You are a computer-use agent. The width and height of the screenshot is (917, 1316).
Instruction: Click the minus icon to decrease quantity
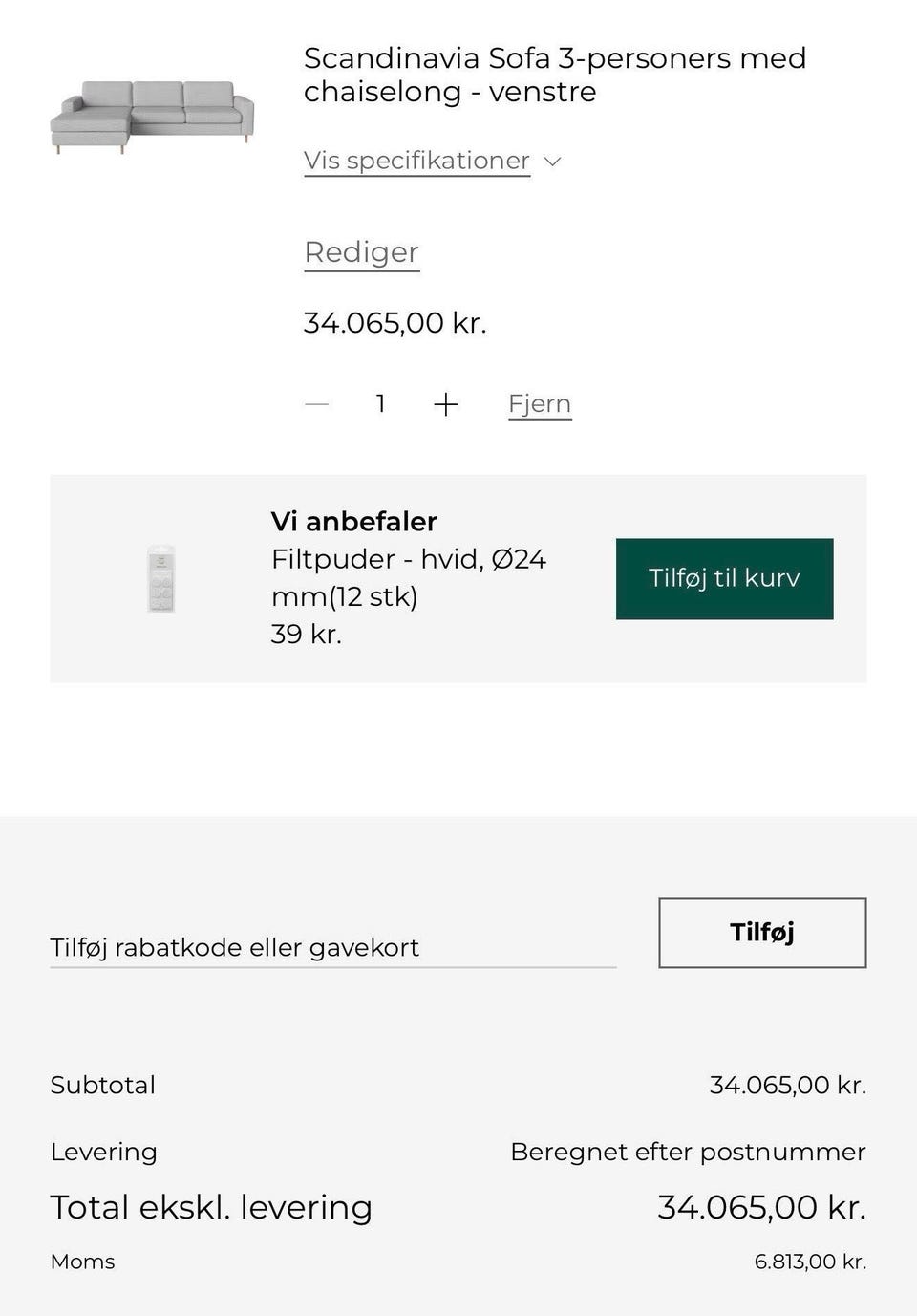point(316,404)
